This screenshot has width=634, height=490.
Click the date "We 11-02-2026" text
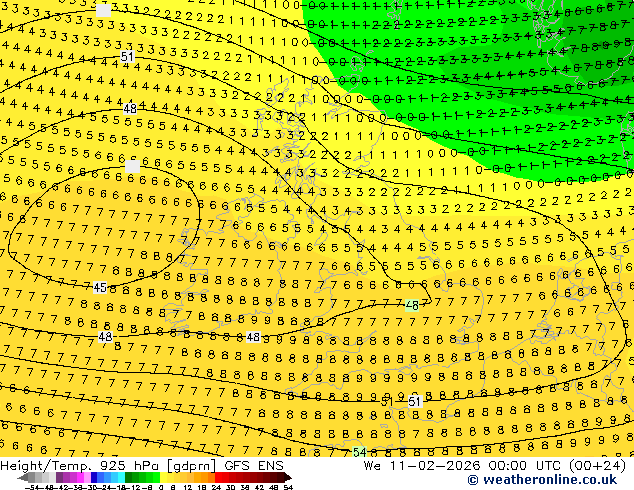click(422, 466)
